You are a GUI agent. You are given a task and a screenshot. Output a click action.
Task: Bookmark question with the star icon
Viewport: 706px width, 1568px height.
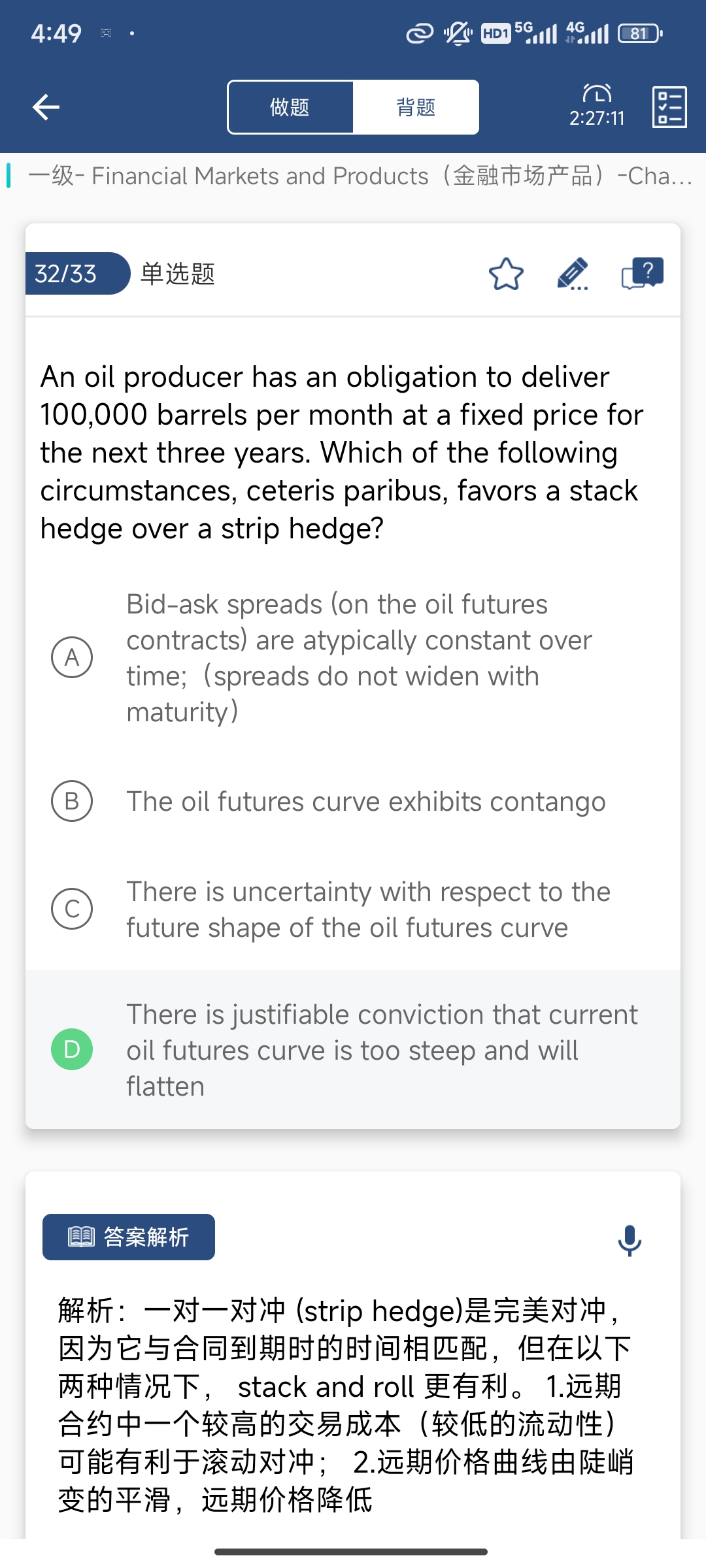507,274
